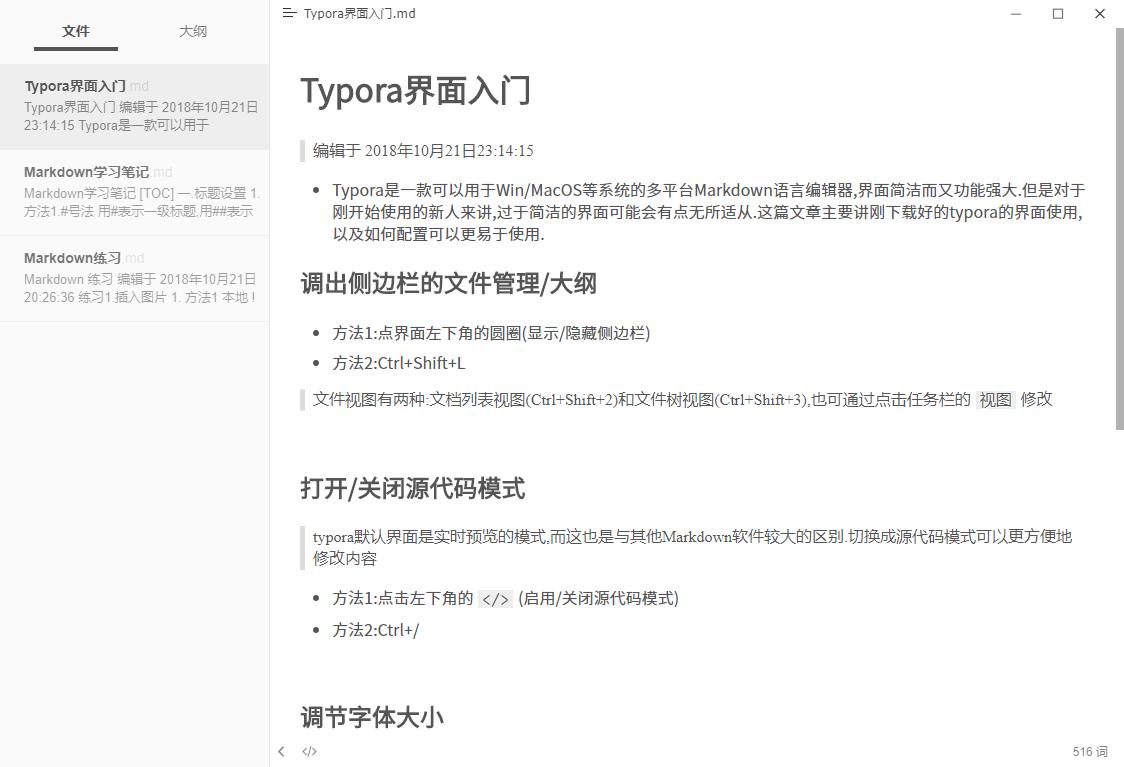Toggle source code mode icon at bottom
The height and width of the screenshot is (767, 1124).
(309, 751)
